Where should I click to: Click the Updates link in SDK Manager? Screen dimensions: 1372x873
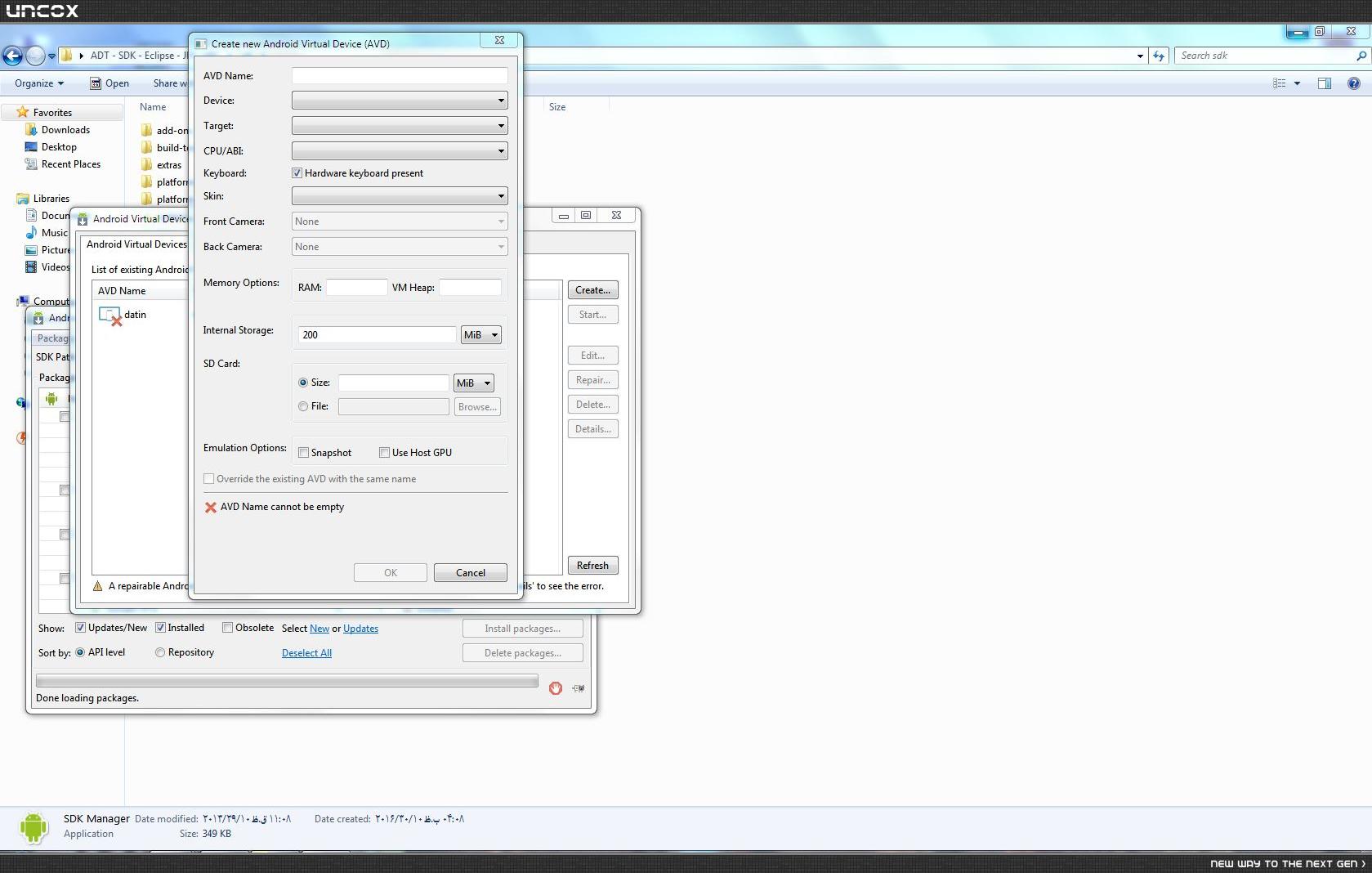pyautogui.click(x=360, y=629)
